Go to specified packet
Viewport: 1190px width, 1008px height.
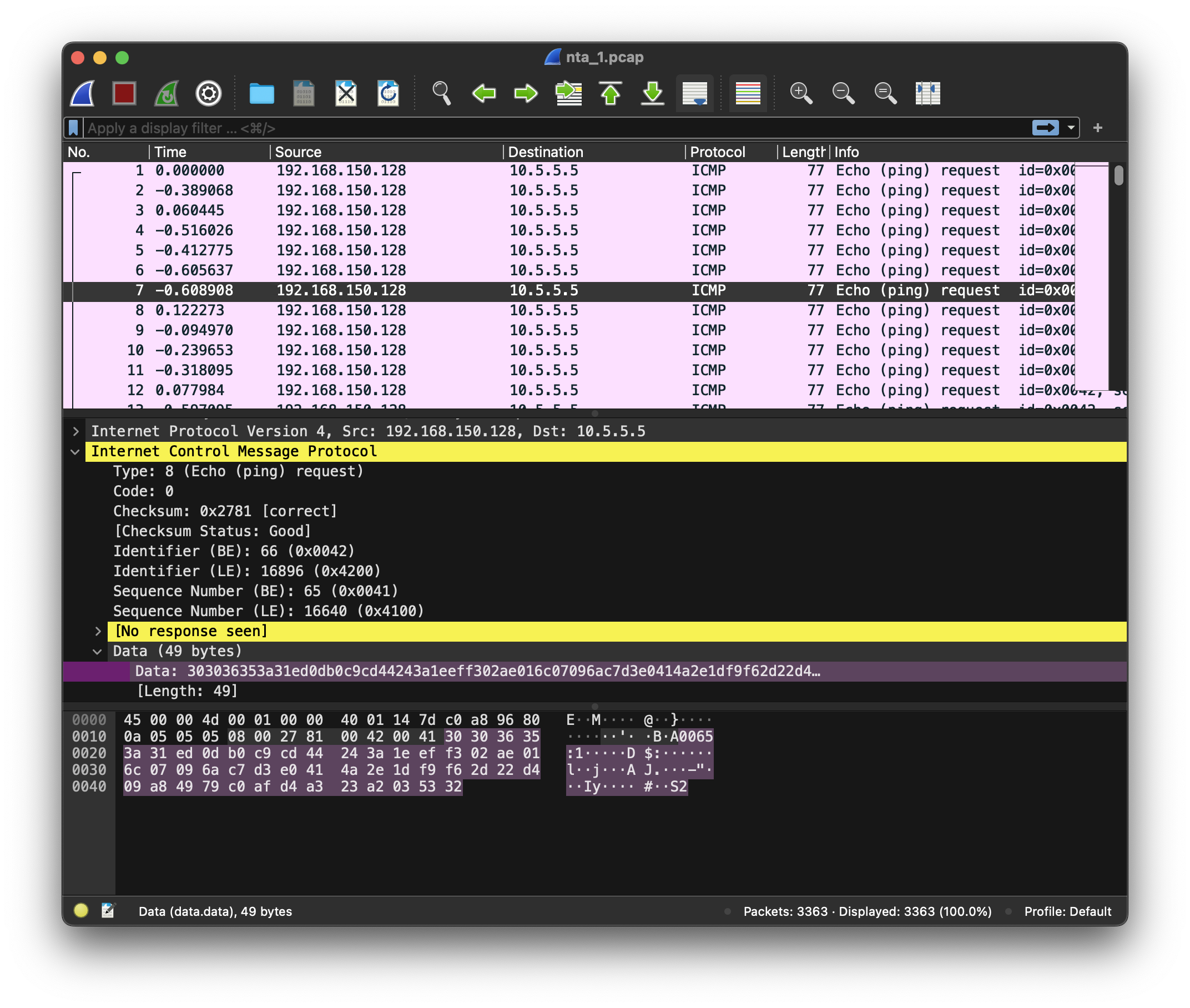pos(568,93)
